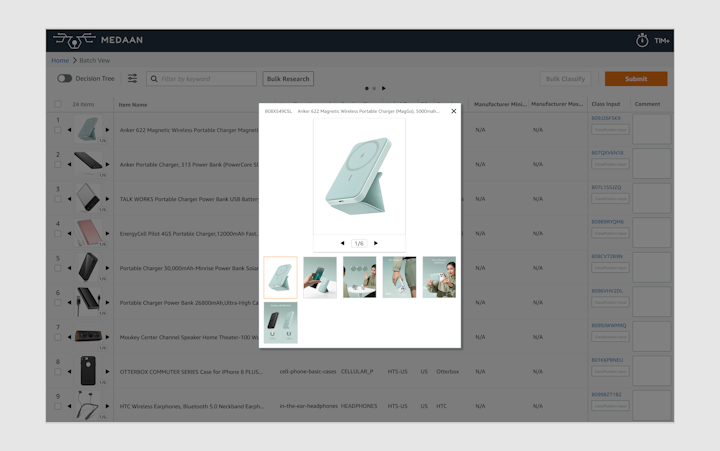Image resolution: width=720 pixels, height=451 pixels.
Task: Click Classification input field in row 5
Action: tap(610, 268)
